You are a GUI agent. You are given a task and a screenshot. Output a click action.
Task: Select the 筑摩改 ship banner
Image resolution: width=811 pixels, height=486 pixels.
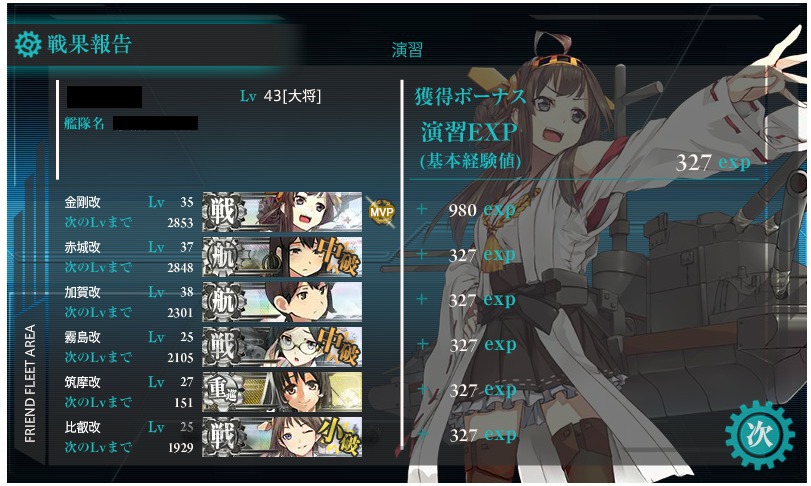pyautogui.click(x=282, y=392)
